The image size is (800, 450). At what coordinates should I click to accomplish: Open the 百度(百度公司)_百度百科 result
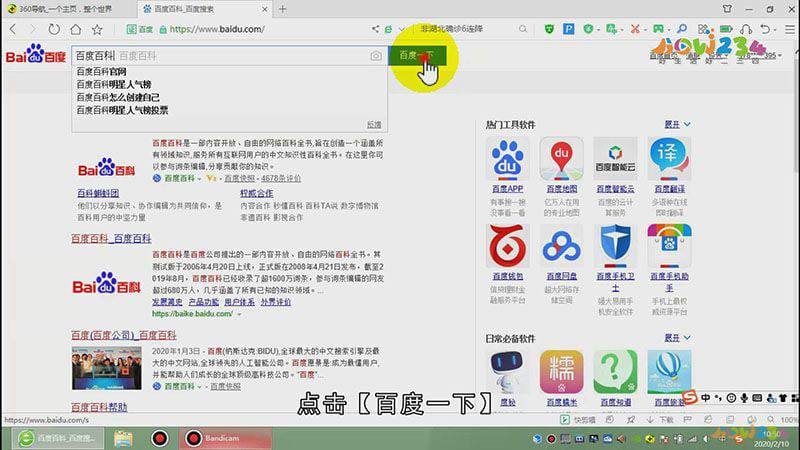[123, 335]
